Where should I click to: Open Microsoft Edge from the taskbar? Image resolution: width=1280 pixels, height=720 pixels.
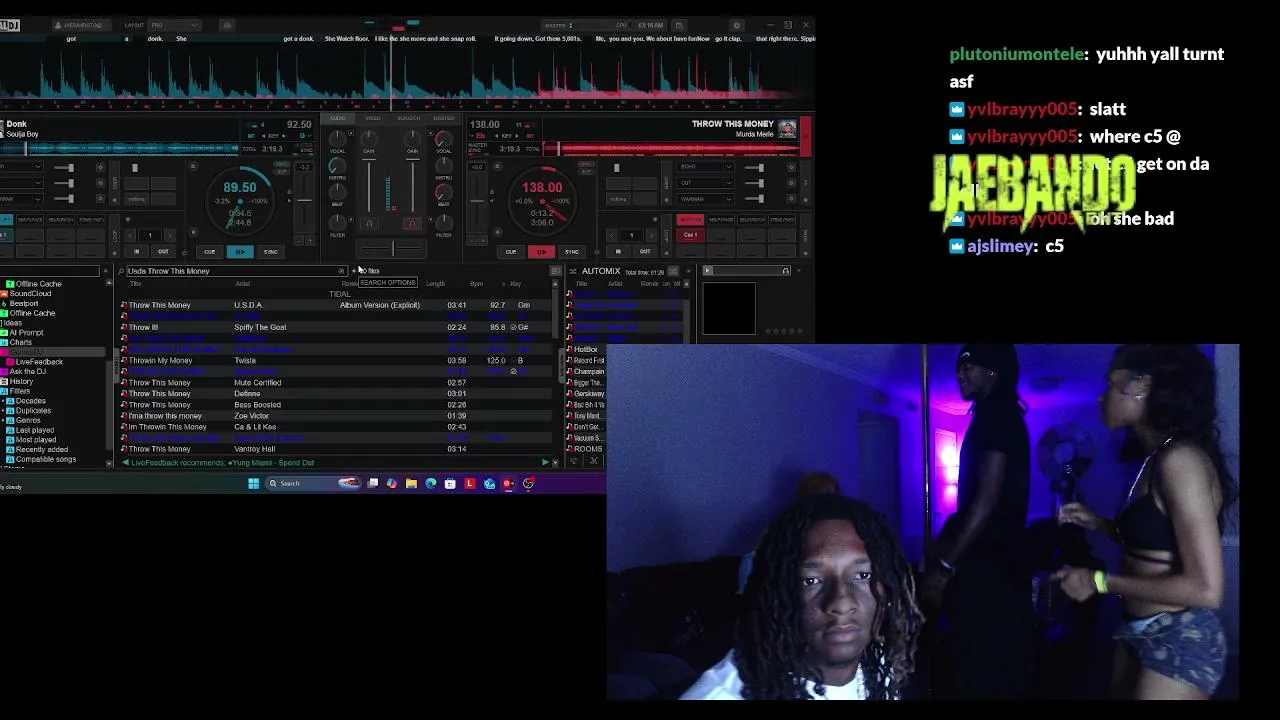[x=431, y=484]
